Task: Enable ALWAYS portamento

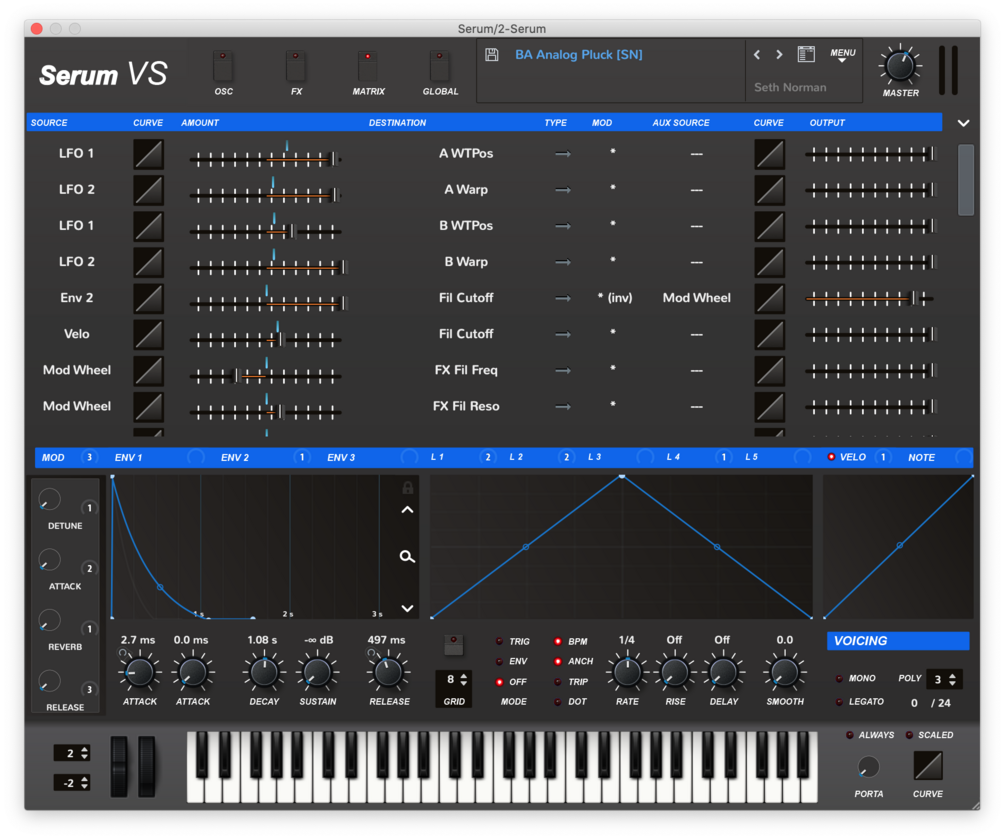Action: click(850, 735)
